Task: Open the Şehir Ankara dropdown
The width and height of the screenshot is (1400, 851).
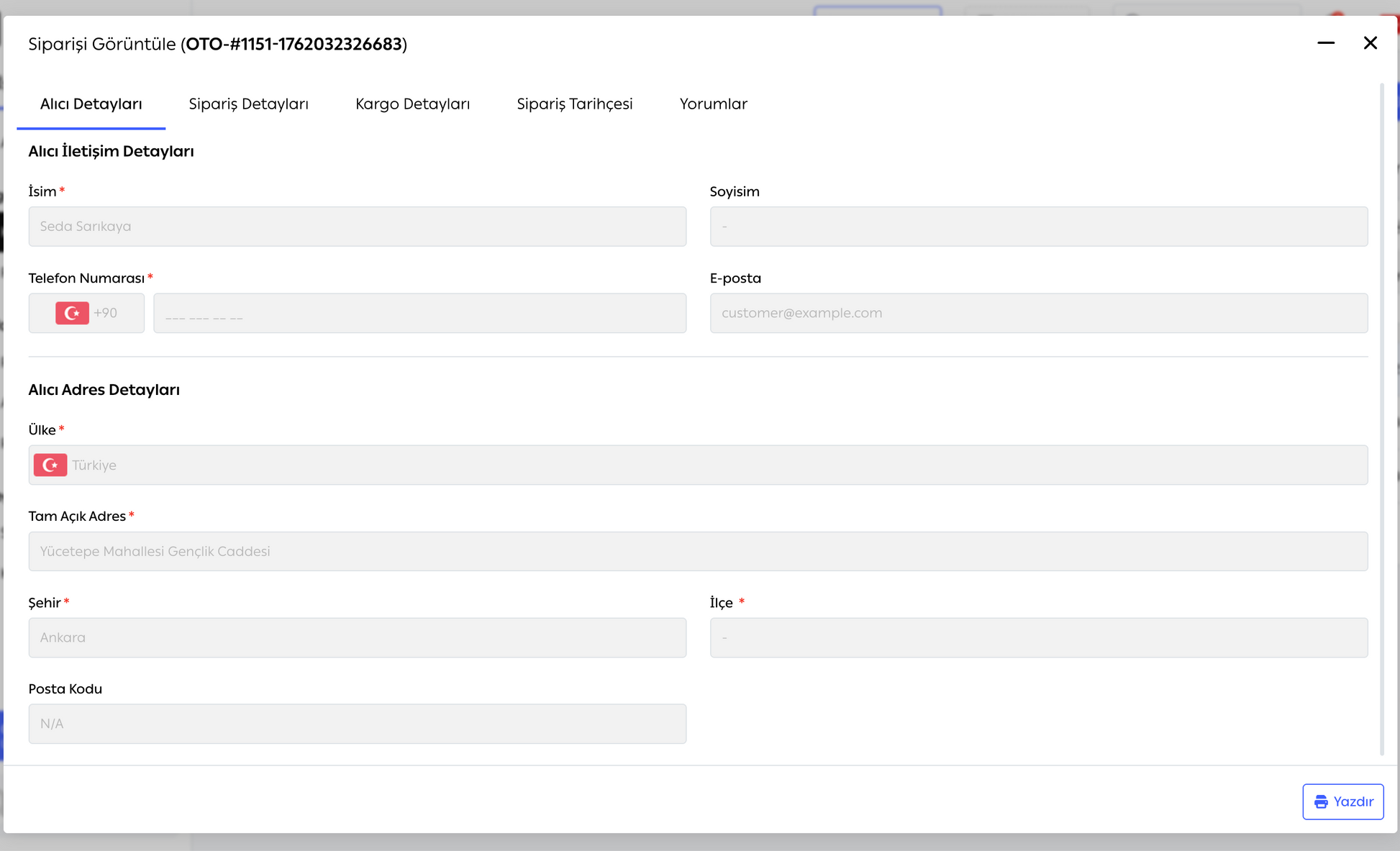Action: [357, 637]
